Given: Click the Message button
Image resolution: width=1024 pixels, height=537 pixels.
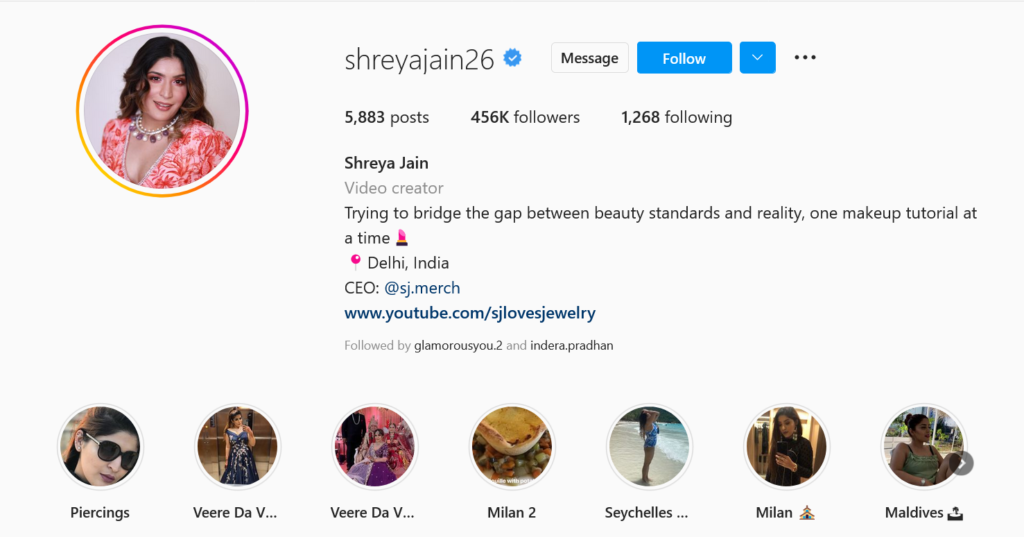Looking at the screenshot, I should 590,57.
